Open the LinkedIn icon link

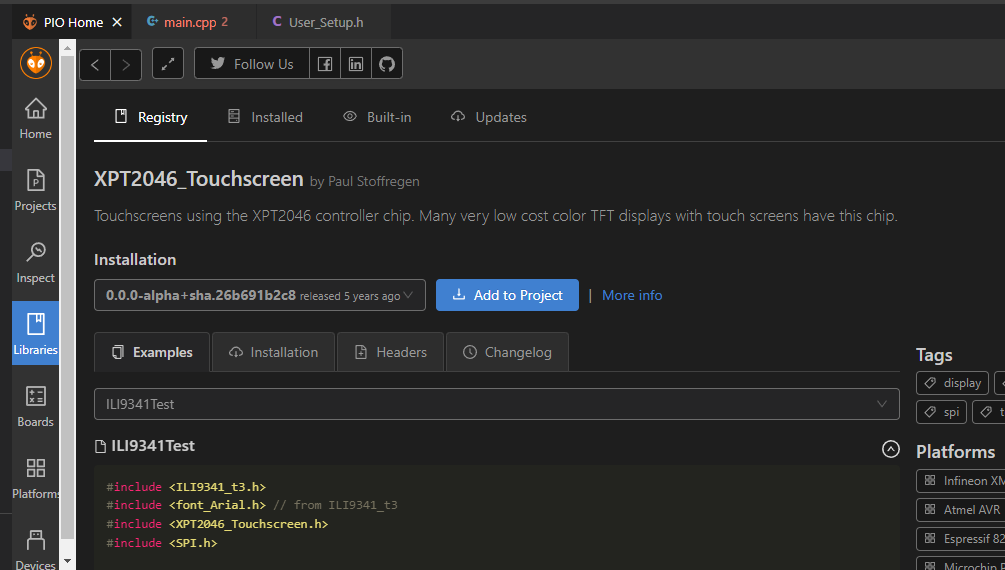click(356, 63)
